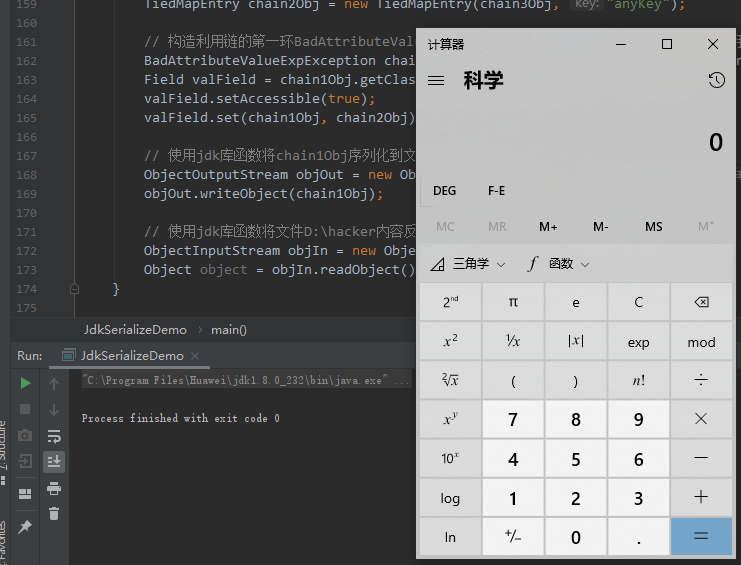Open the calculator navigation hamburger menu
This screenshot has height=565, width=741.
click(436, 81)
